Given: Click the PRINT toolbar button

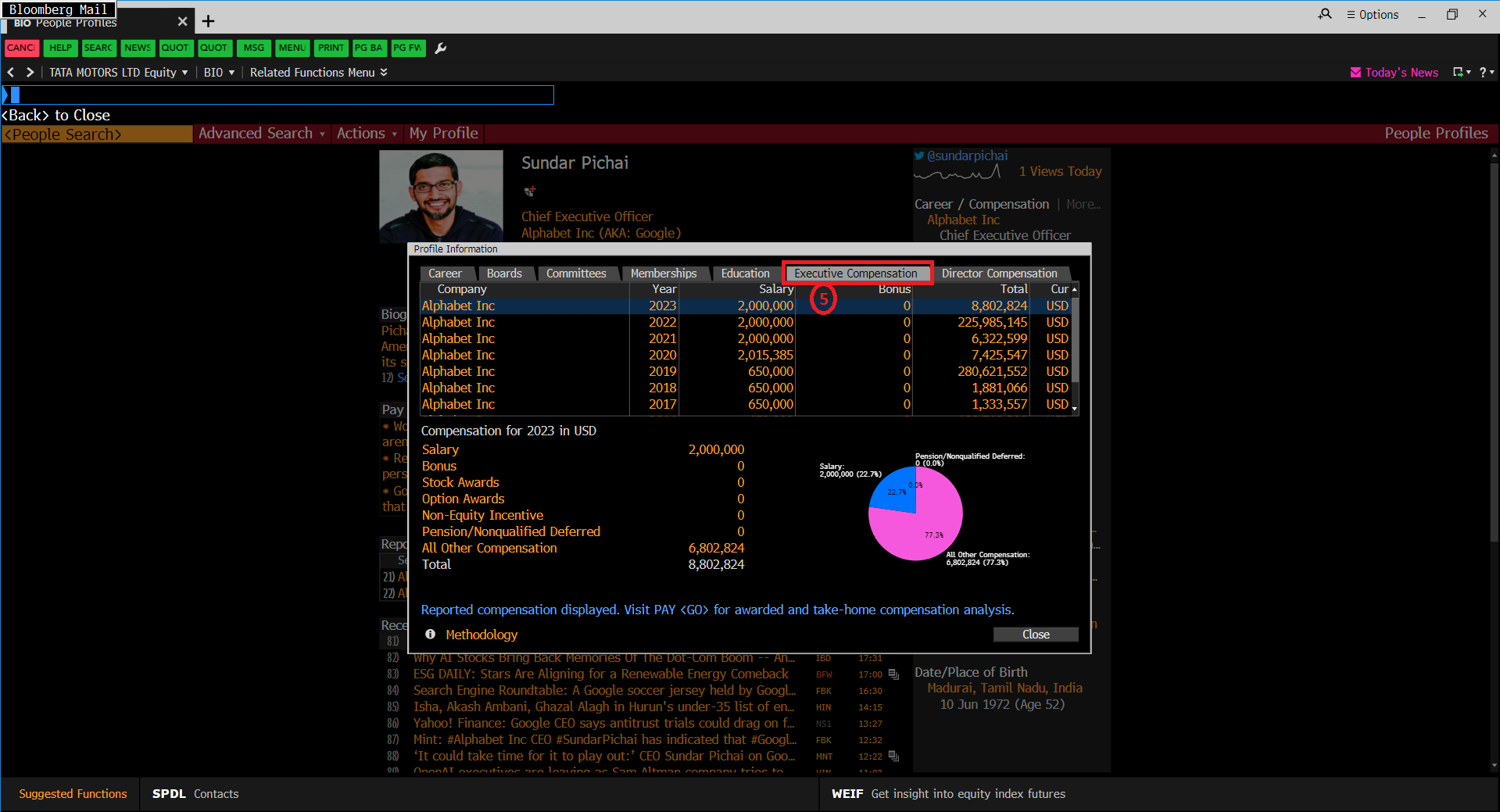Looking at the screenshot, I should click(331, 48).
